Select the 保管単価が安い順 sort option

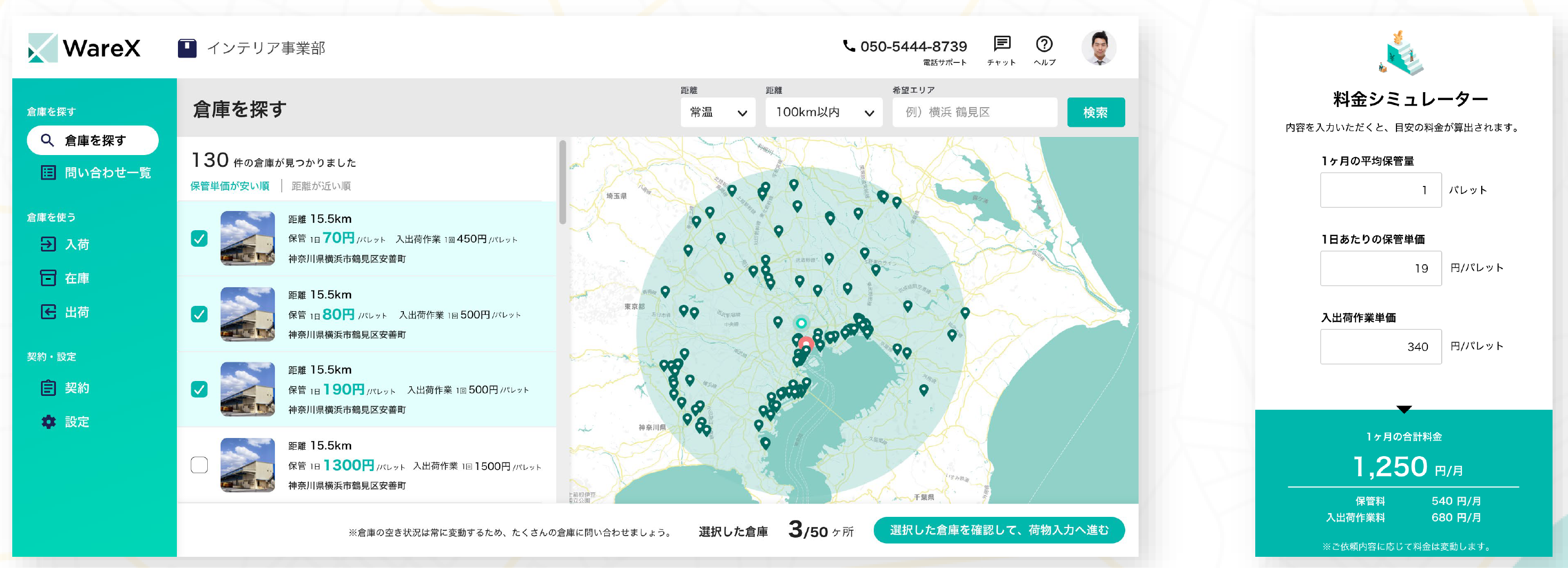click(230, 186)
